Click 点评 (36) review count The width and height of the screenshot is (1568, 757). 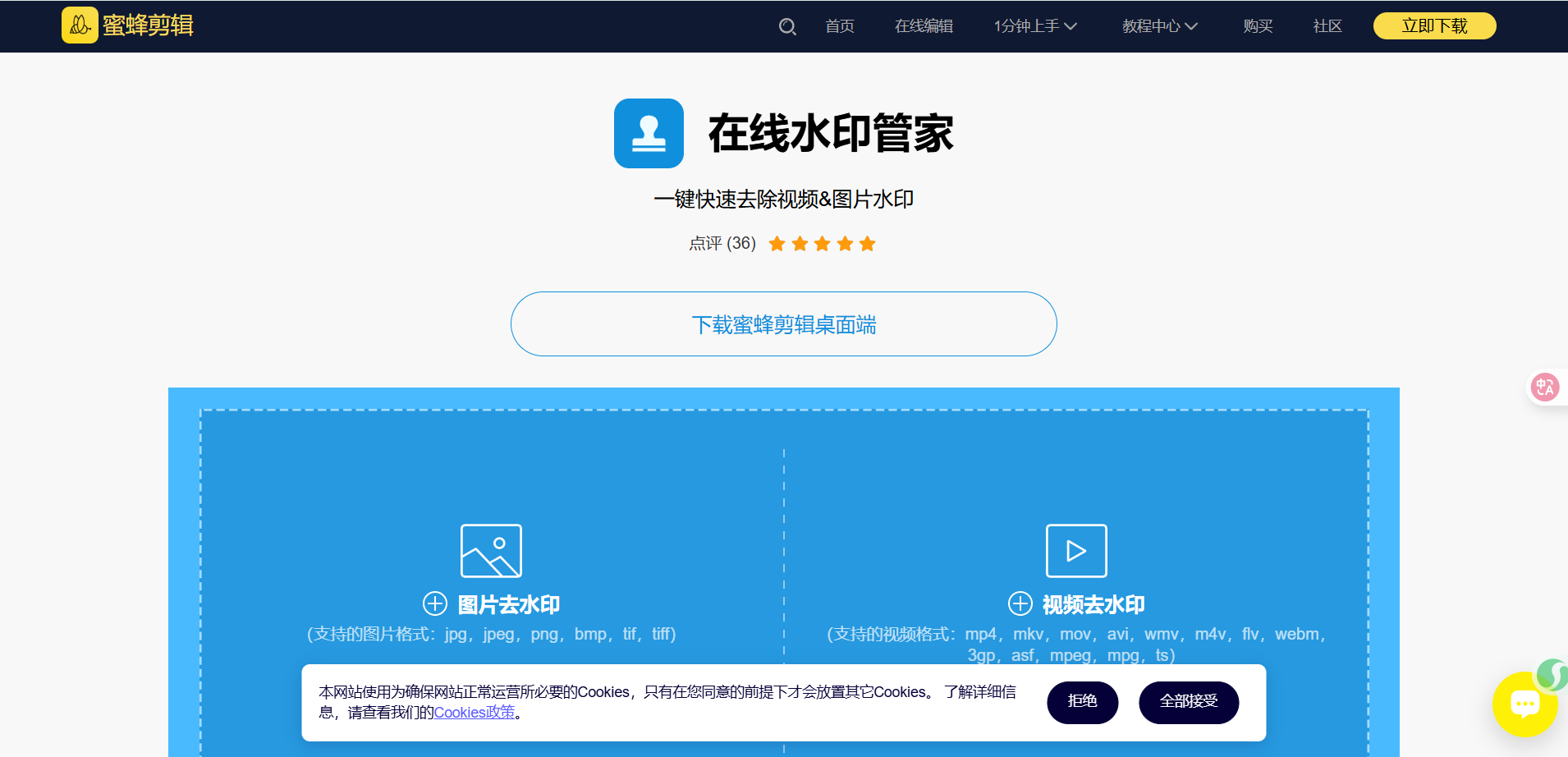click(x=722, y=244)
